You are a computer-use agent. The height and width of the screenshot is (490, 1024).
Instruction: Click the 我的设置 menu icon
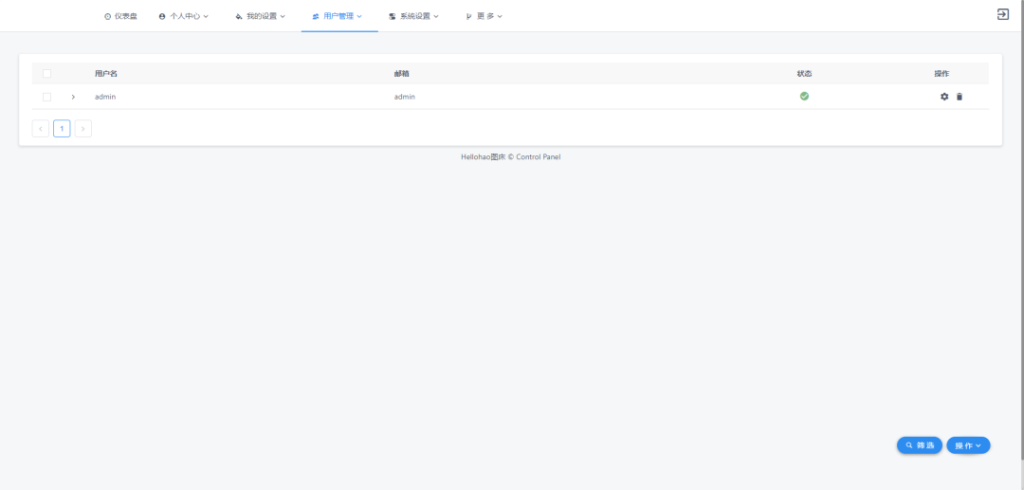(239, 17)
